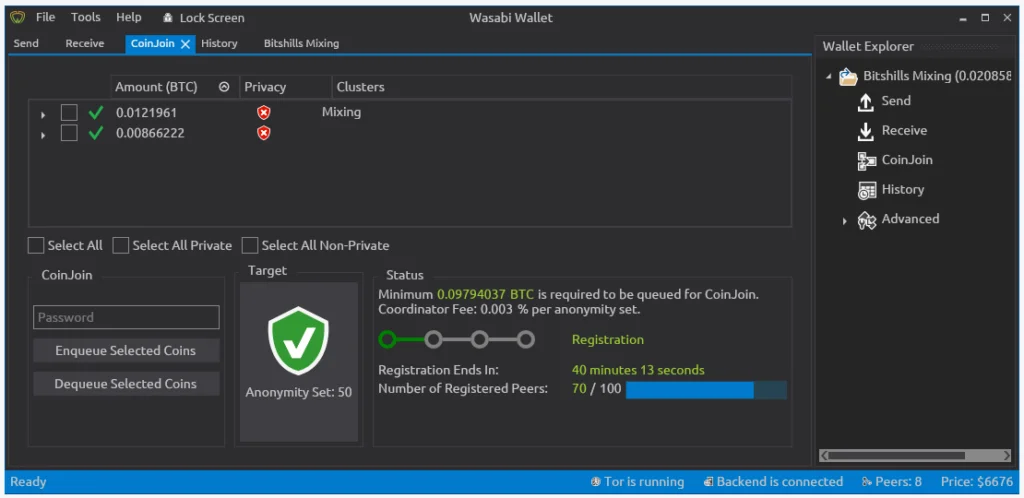This screenshot has height=498, width=1024.
Task: Click the 'Anonymity Set: 50' label
Action: pyautogui.click(x=298, y=392)
